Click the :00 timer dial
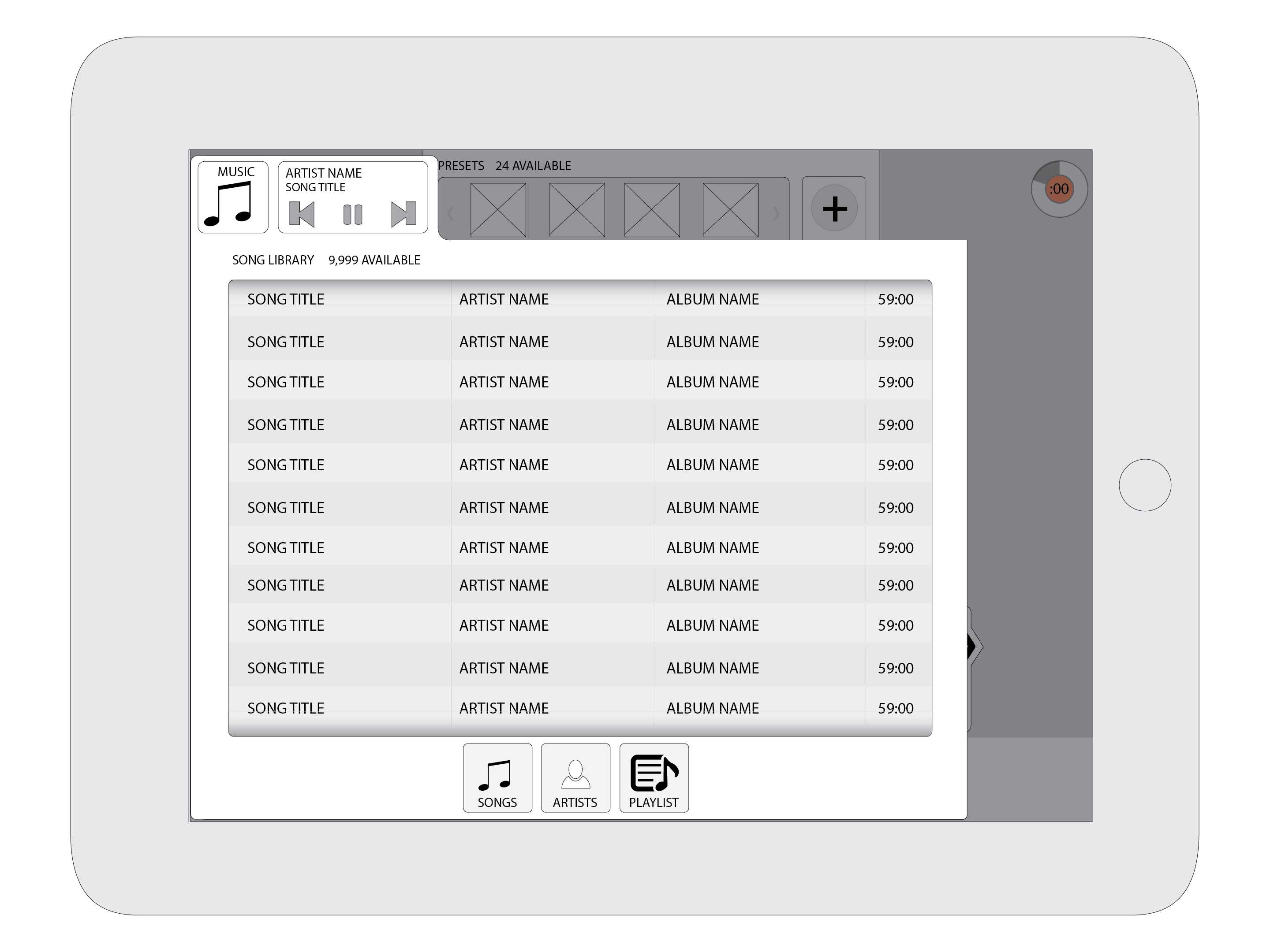 point(1059,189)
